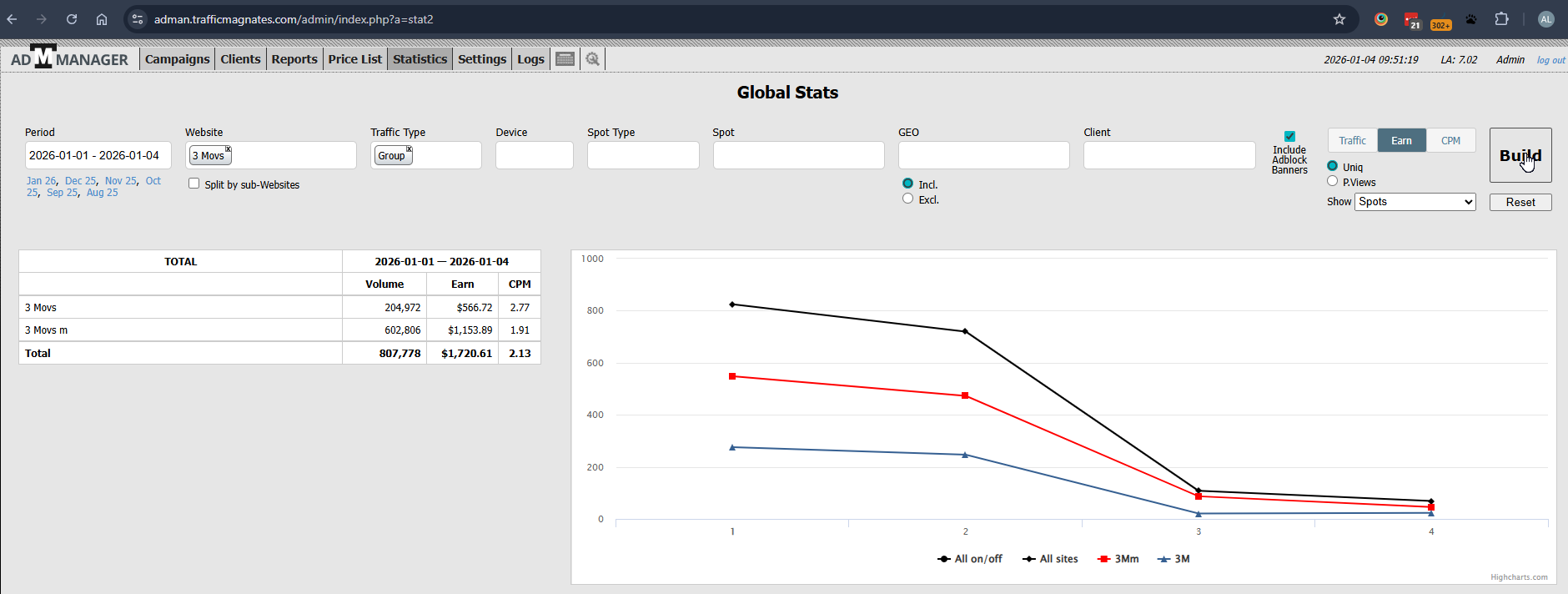The height and width of the screenshot is (594, 1568).
Task: Open the Clients menu
Action: pyautogui.click(x=240, y=59)
